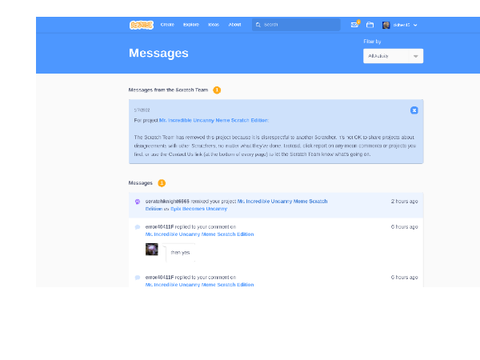The height and width of the screenshot is (360, 480).
Task: Click the search magnifier icon
Action: pos(258,25)
